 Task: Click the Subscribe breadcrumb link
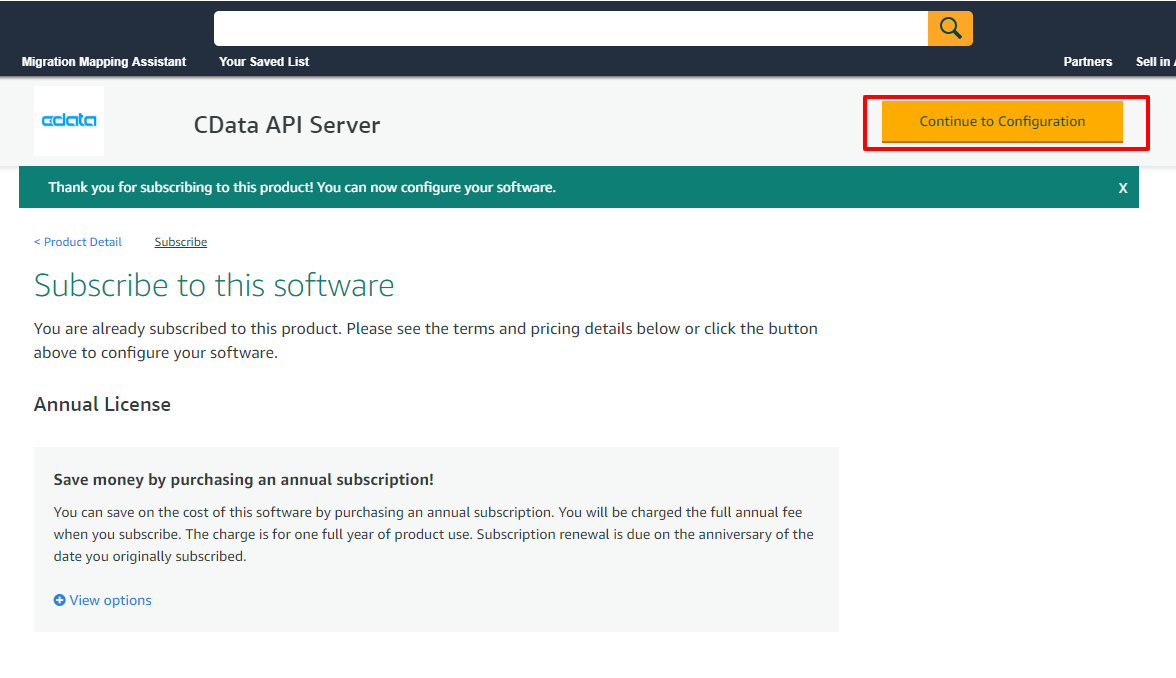(x=181, y=242)
